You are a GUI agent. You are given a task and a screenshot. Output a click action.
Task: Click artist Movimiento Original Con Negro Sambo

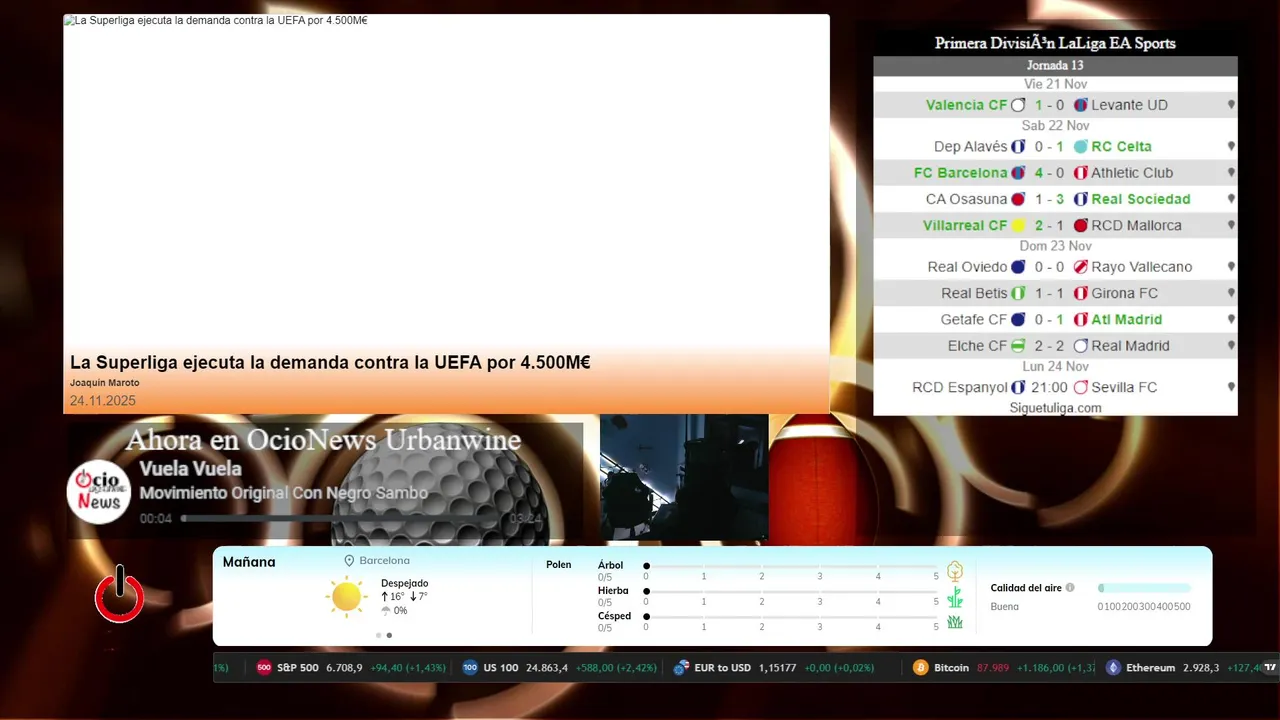pyautogui.click(x=284, y=493)
